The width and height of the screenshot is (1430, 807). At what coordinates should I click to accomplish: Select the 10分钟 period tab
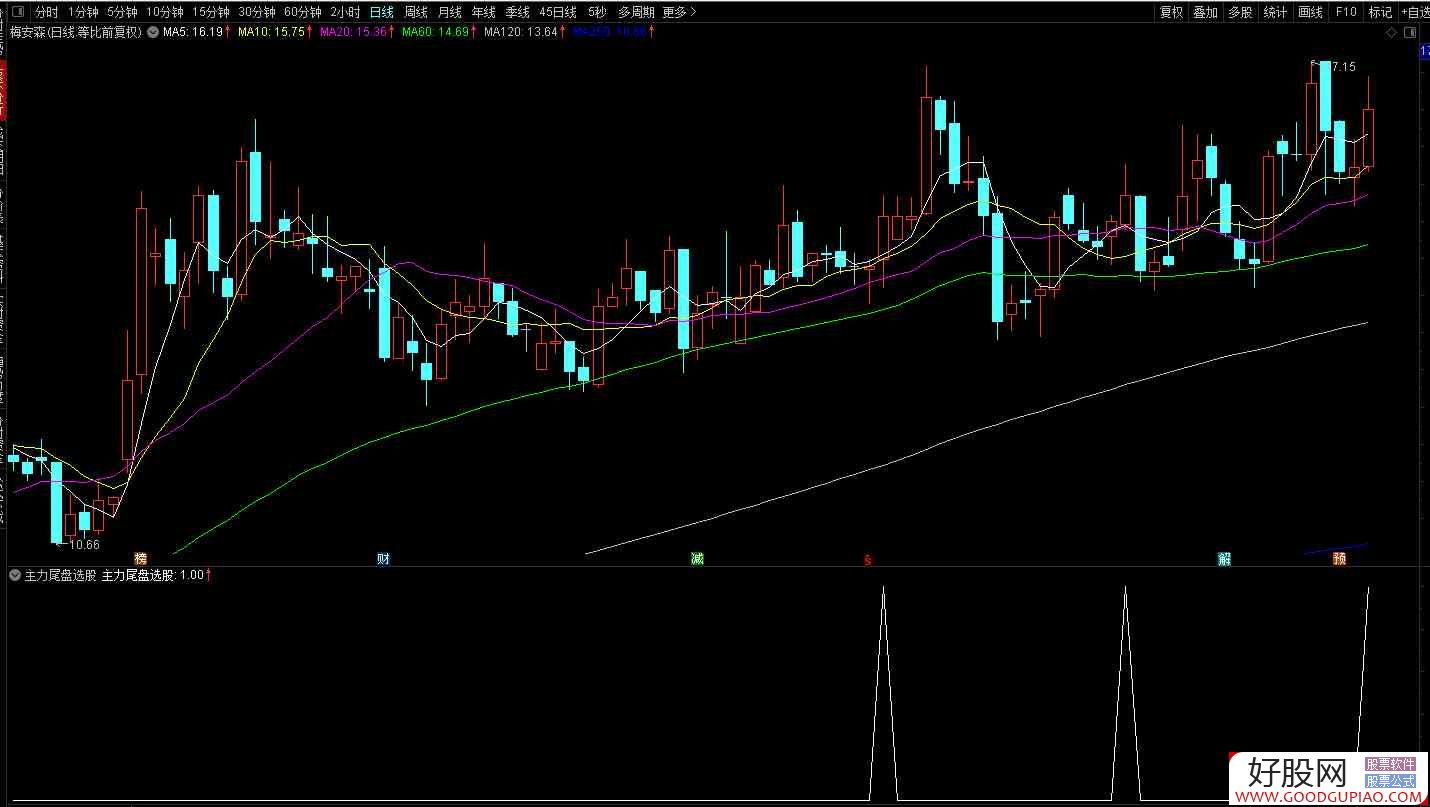(164, 12)
